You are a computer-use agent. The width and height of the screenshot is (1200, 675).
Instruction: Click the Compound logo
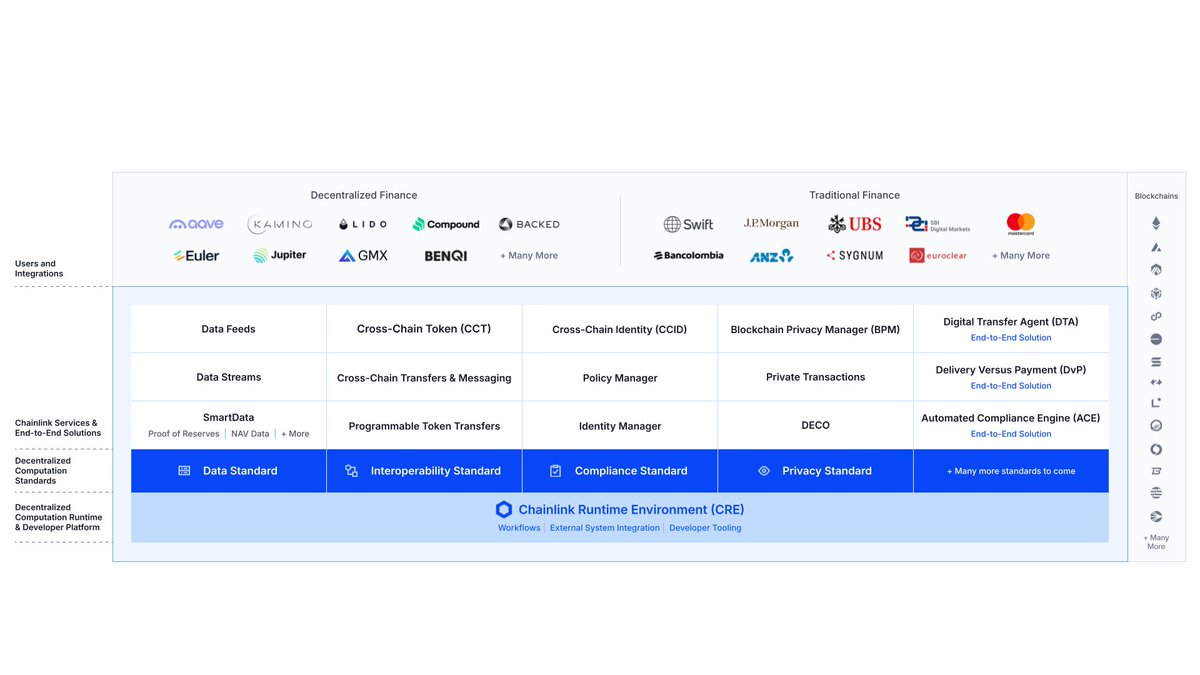point(446,224)
